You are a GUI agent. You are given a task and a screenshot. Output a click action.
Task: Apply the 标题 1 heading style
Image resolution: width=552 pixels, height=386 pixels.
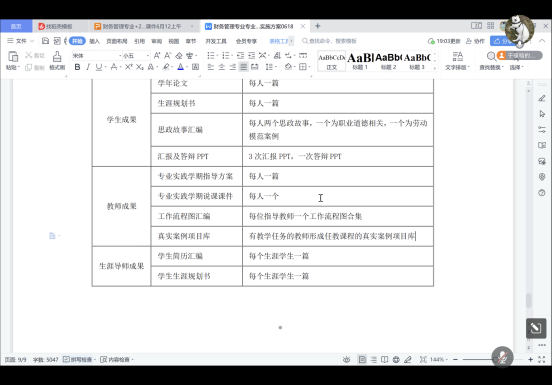click(x=360, y=61)
